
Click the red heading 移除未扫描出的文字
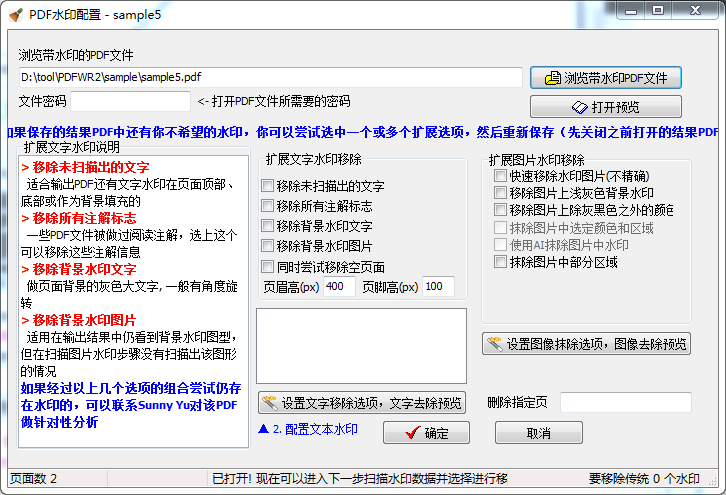click(85, 167)
